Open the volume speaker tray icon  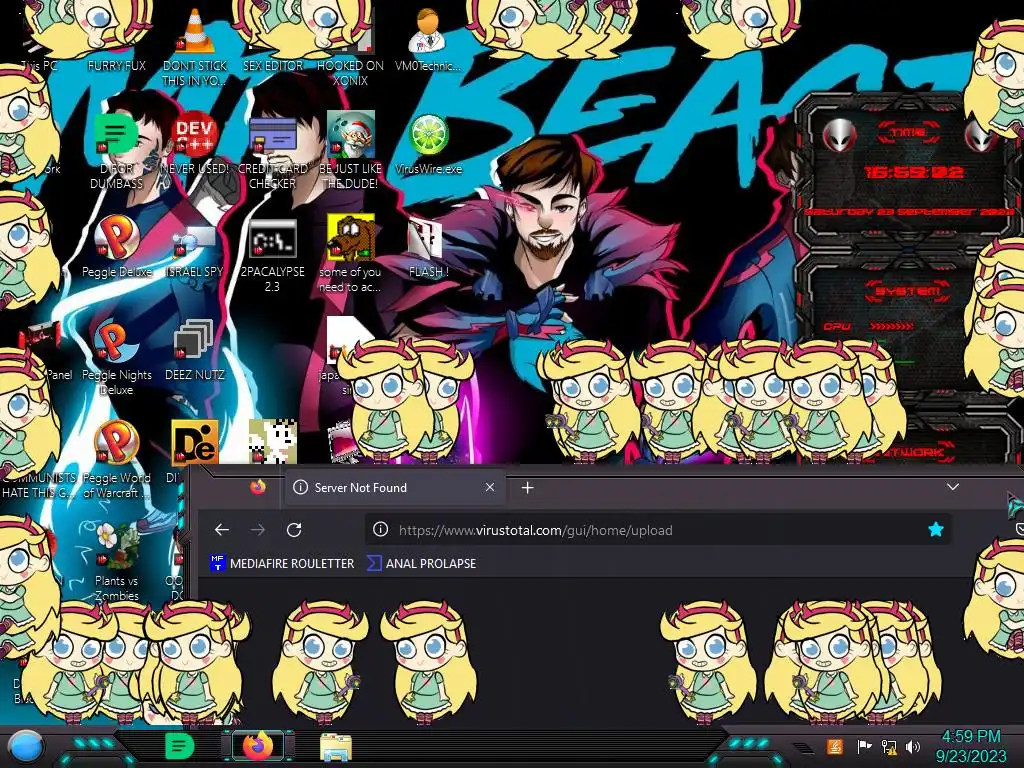point(914,746)
